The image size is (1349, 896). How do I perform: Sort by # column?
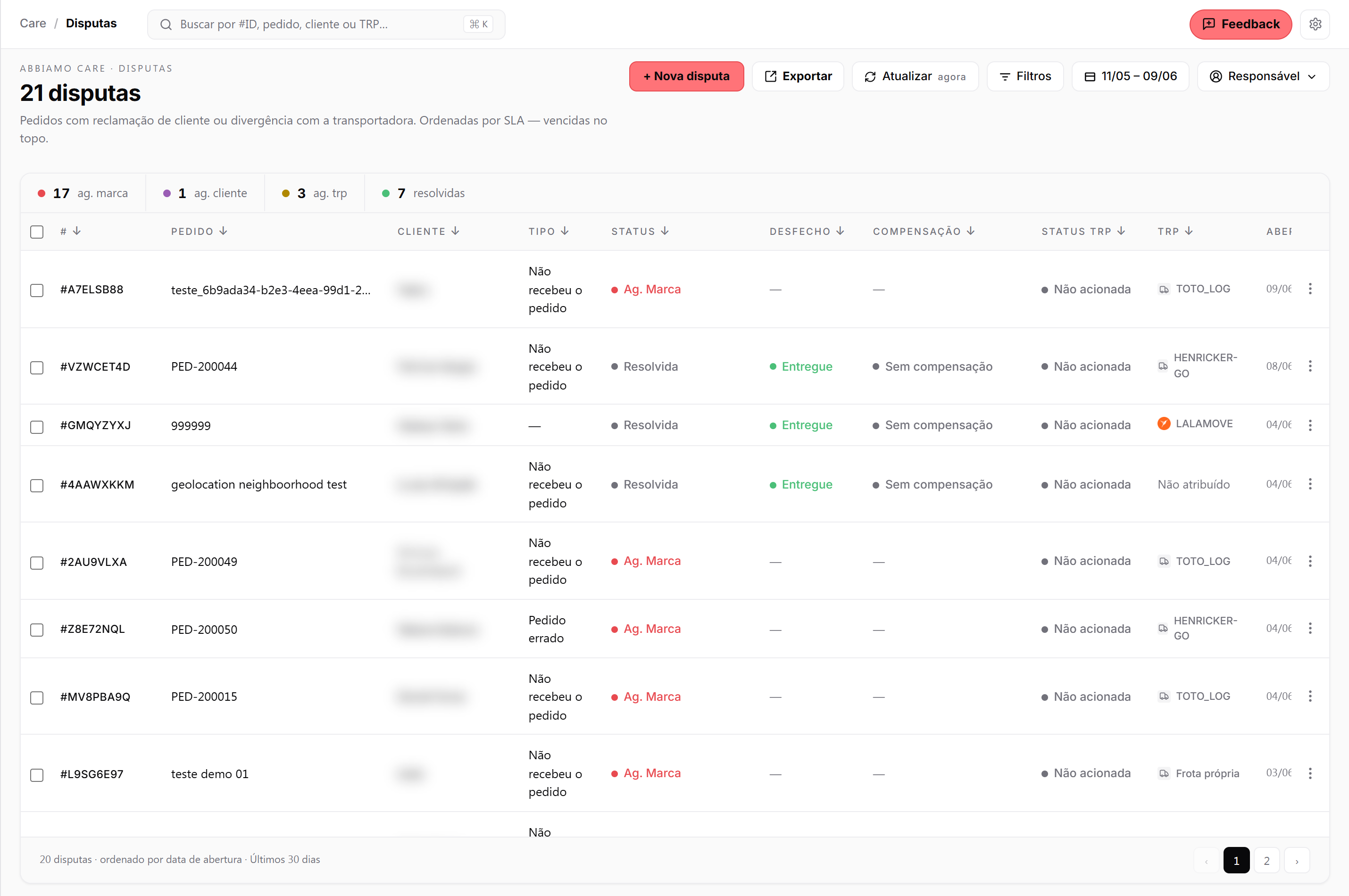click(x=71, y=231)
